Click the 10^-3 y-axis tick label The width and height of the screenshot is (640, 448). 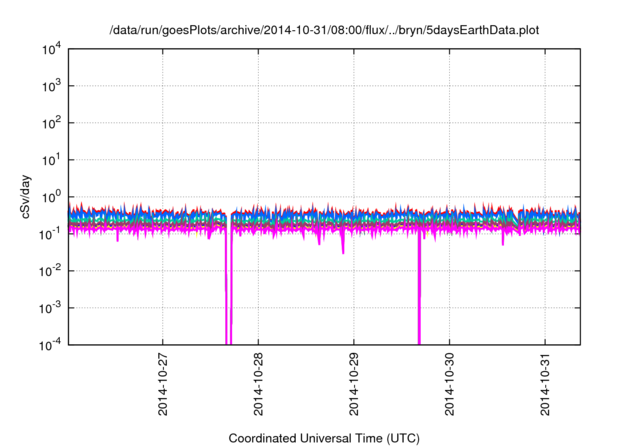pos(50,308)
